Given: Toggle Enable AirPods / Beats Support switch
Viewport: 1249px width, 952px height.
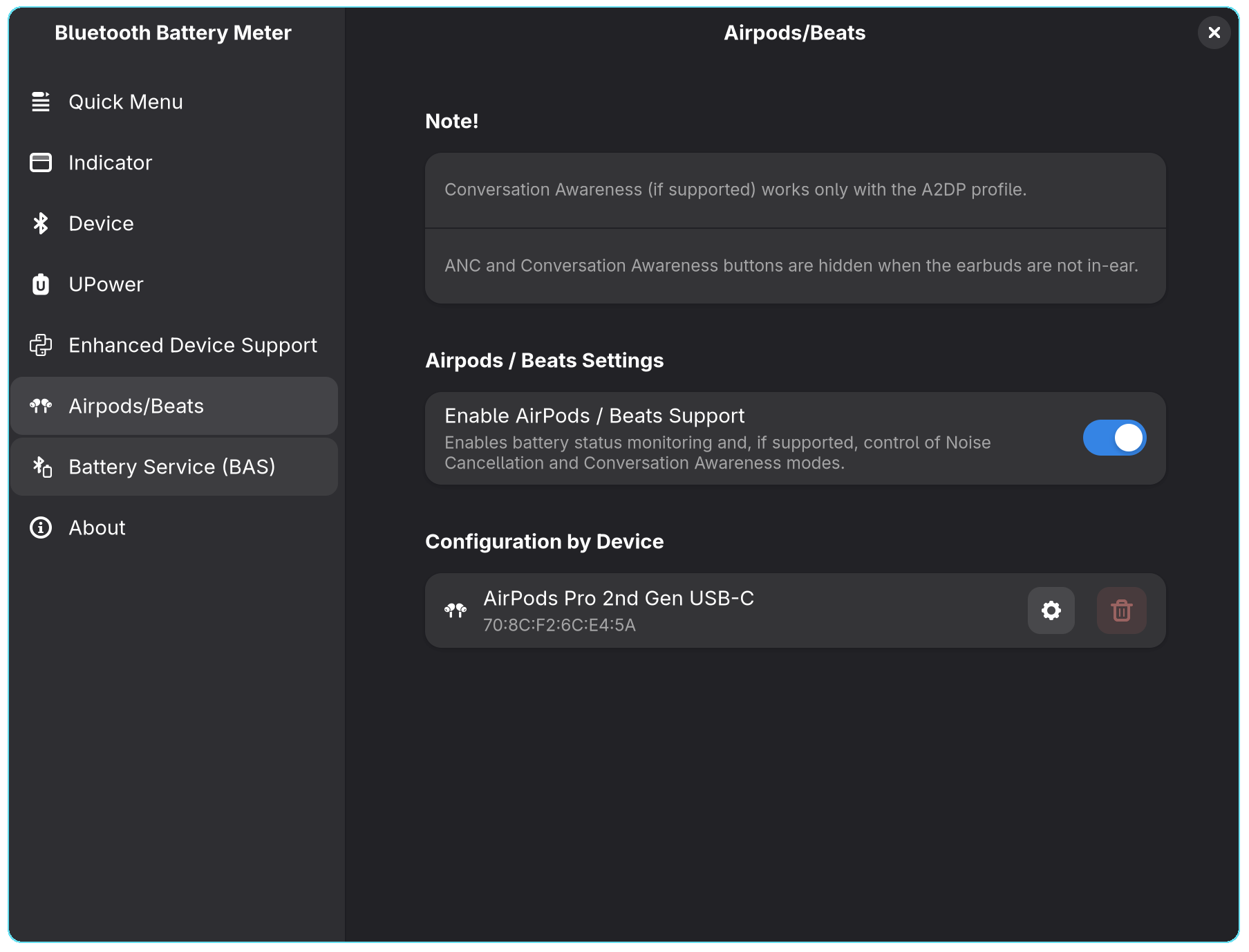Looking at the screenshot, I should coord(1114,438).
